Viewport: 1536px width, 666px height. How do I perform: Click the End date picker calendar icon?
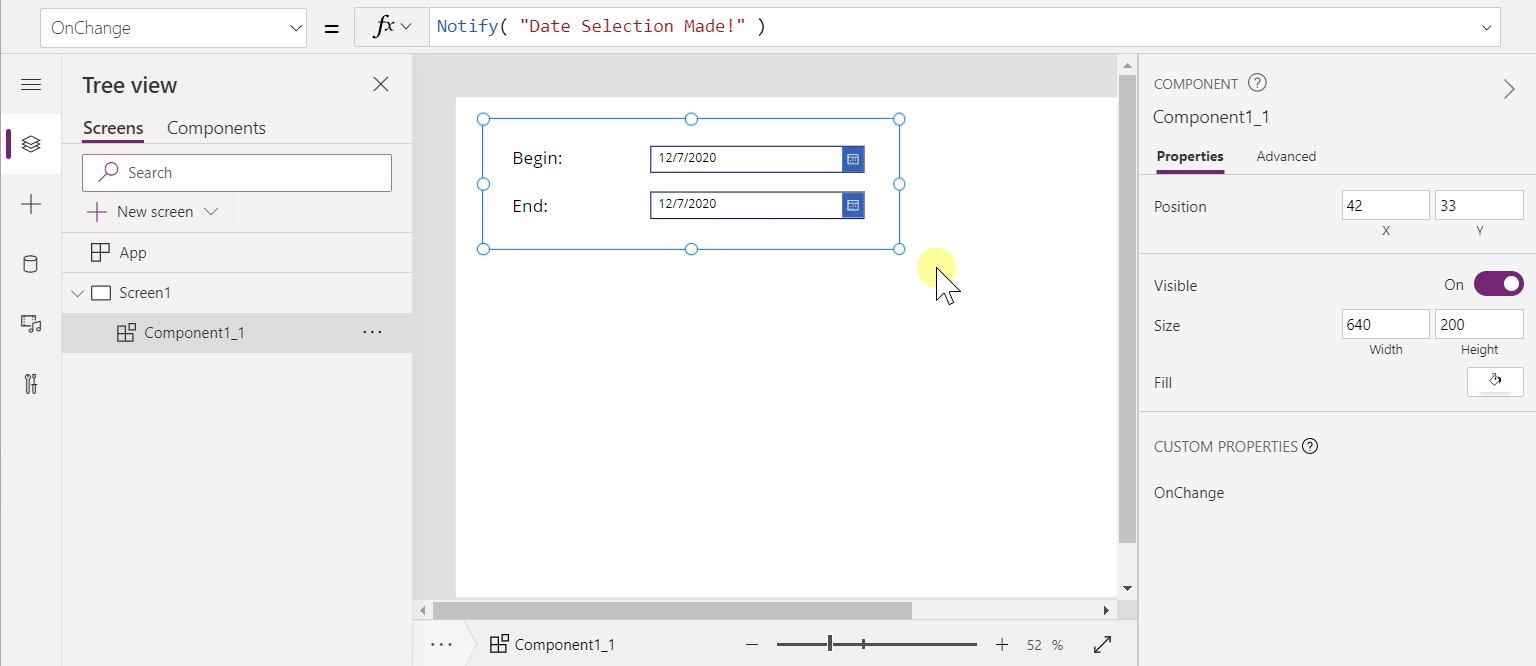click(853, 205)
